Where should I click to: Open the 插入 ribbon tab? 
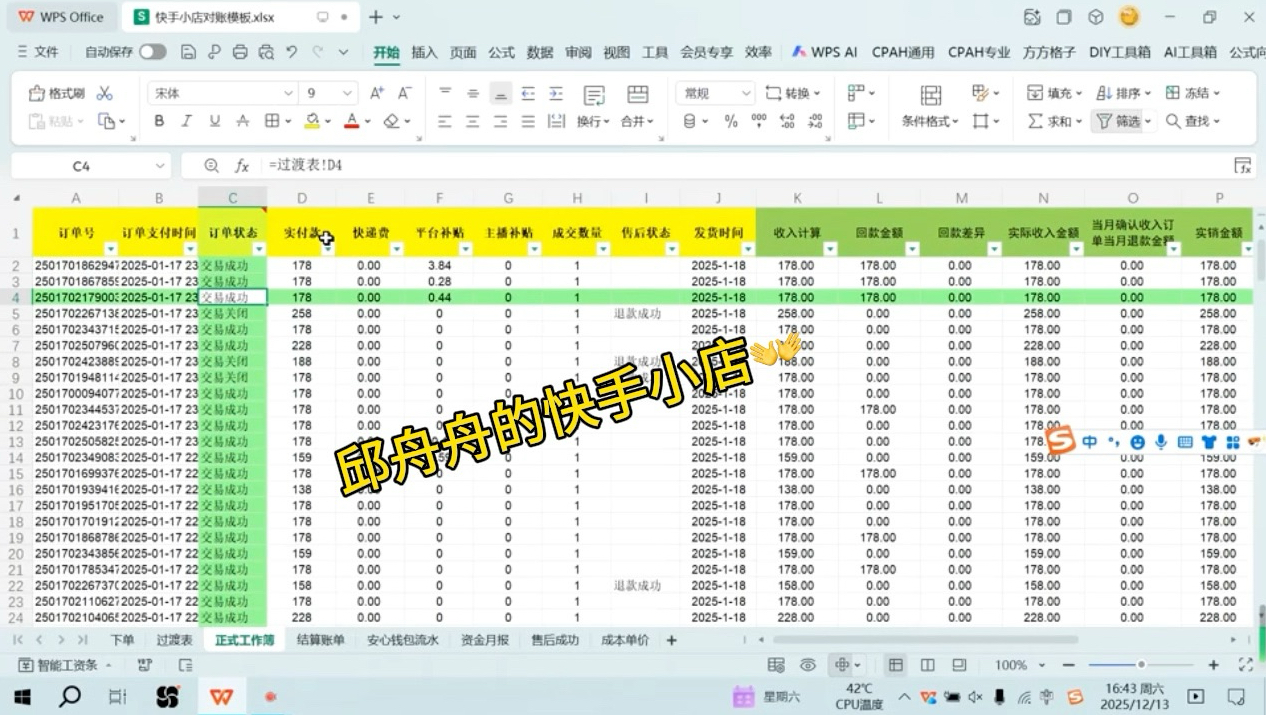pos(424,52)
